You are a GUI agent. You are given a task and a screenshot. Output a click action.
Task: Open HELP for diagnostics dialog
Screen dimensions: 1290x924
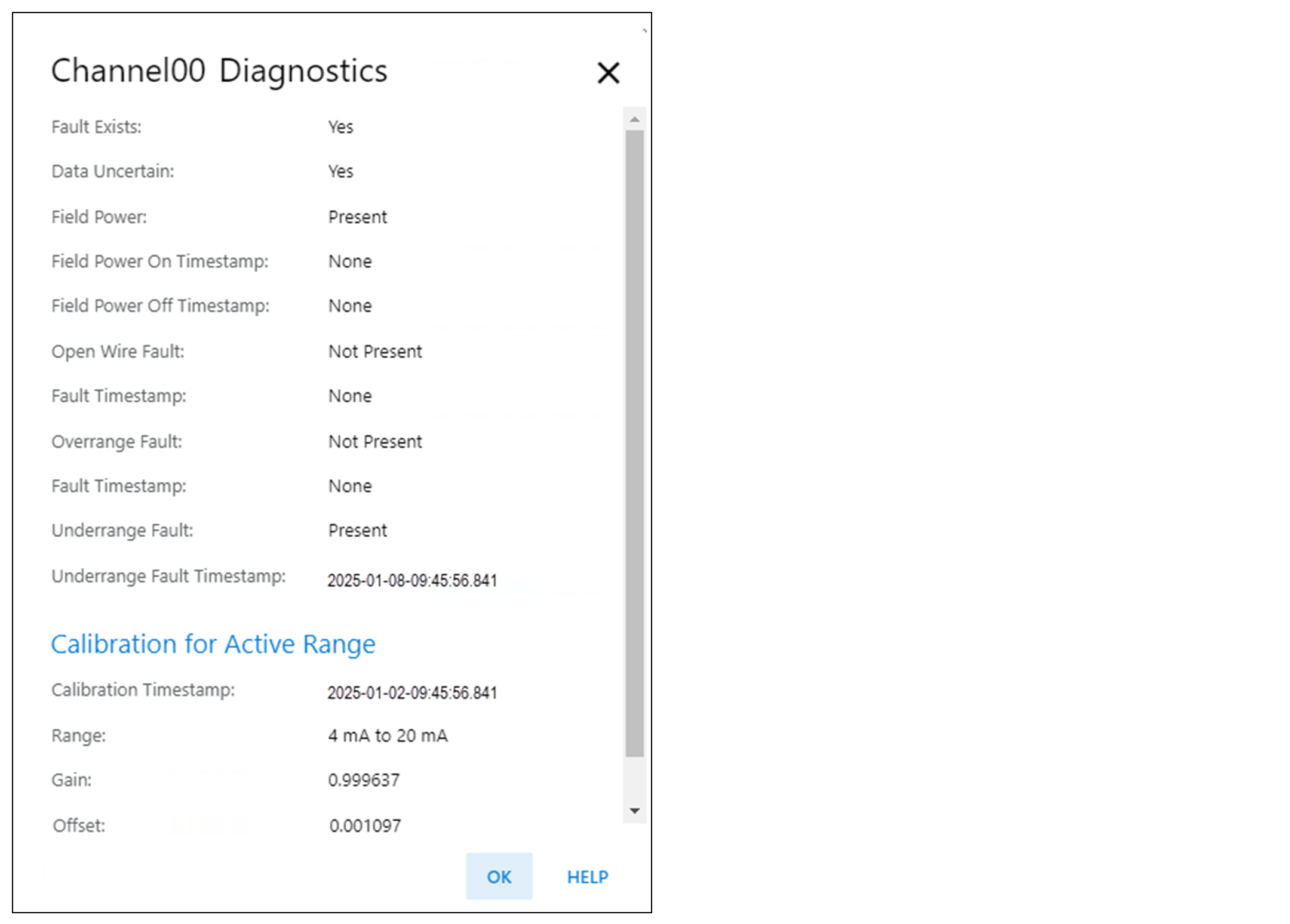[587, 876]
